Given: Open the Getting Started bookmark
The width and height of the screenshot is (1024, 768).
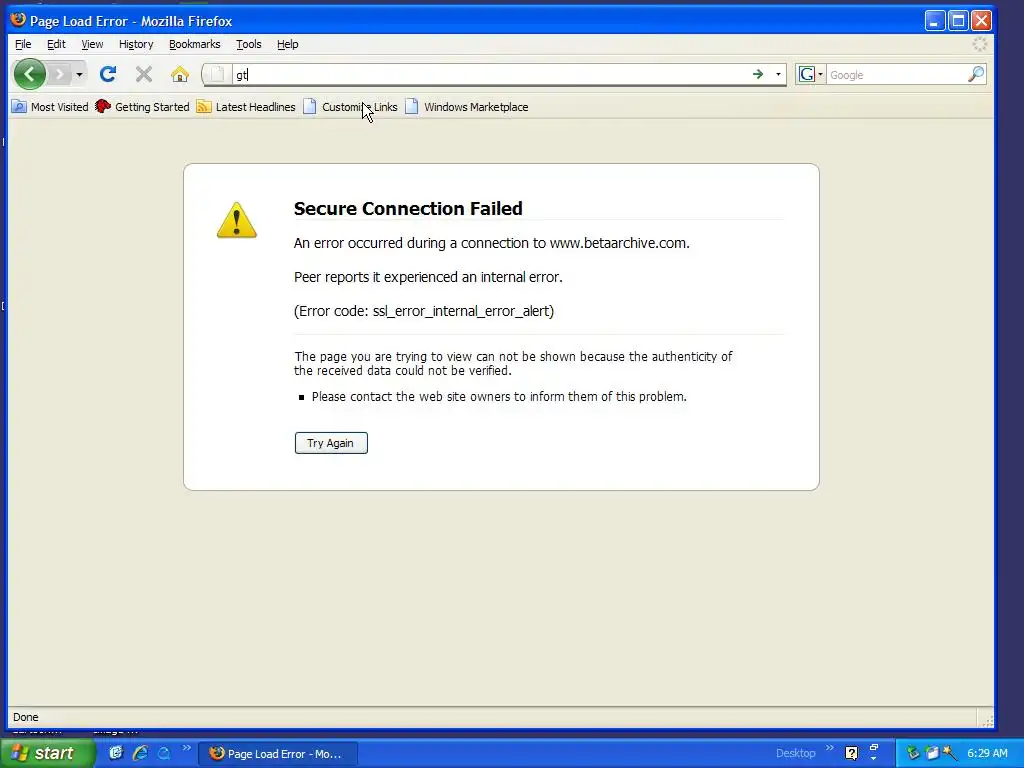Looking at the screenshot, I should pyautogui.click(x=142, y=106).
